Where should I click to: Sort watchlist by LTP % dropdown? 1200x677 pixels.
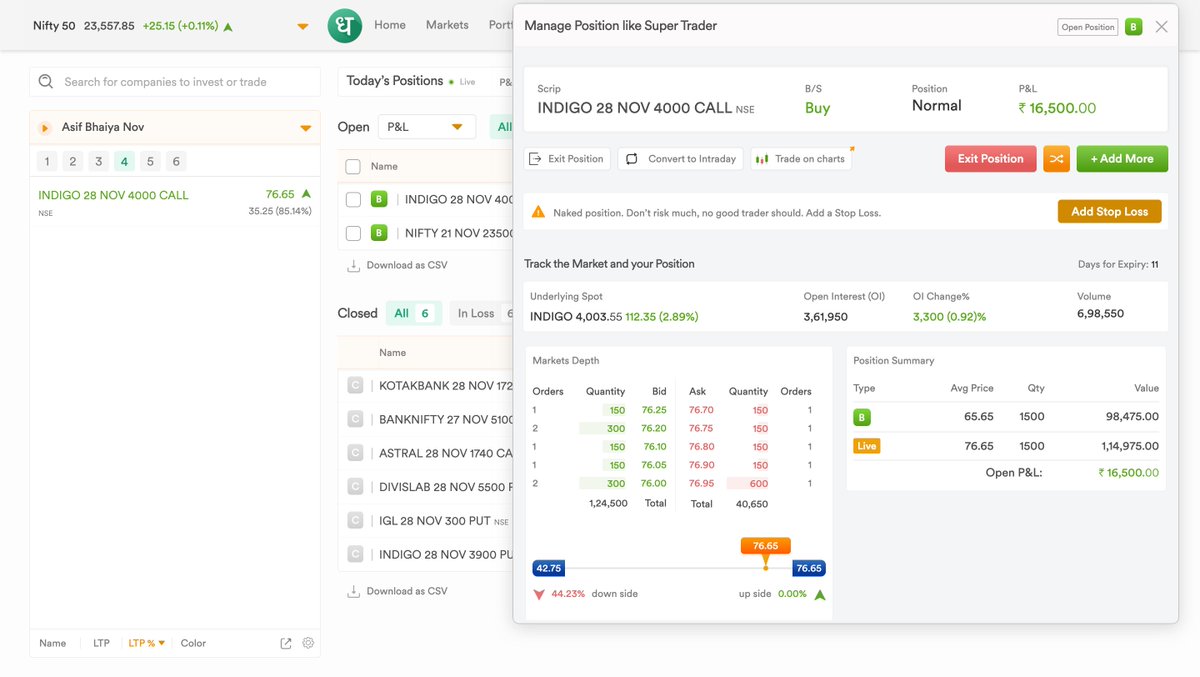147,643
